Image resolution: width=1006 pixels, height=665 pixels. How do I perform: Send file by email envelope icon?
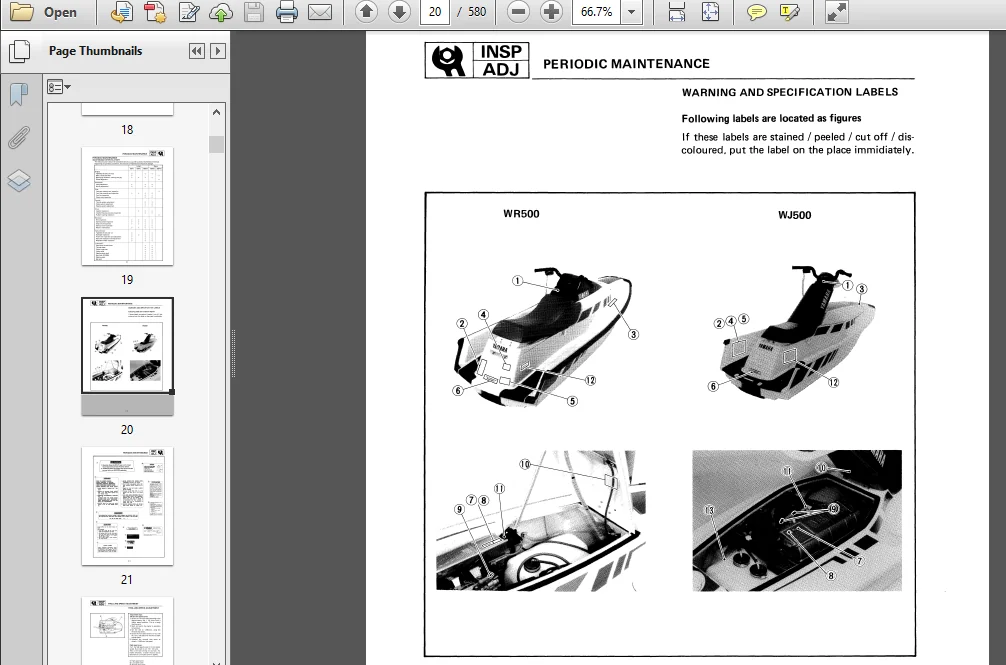[320, 12]
